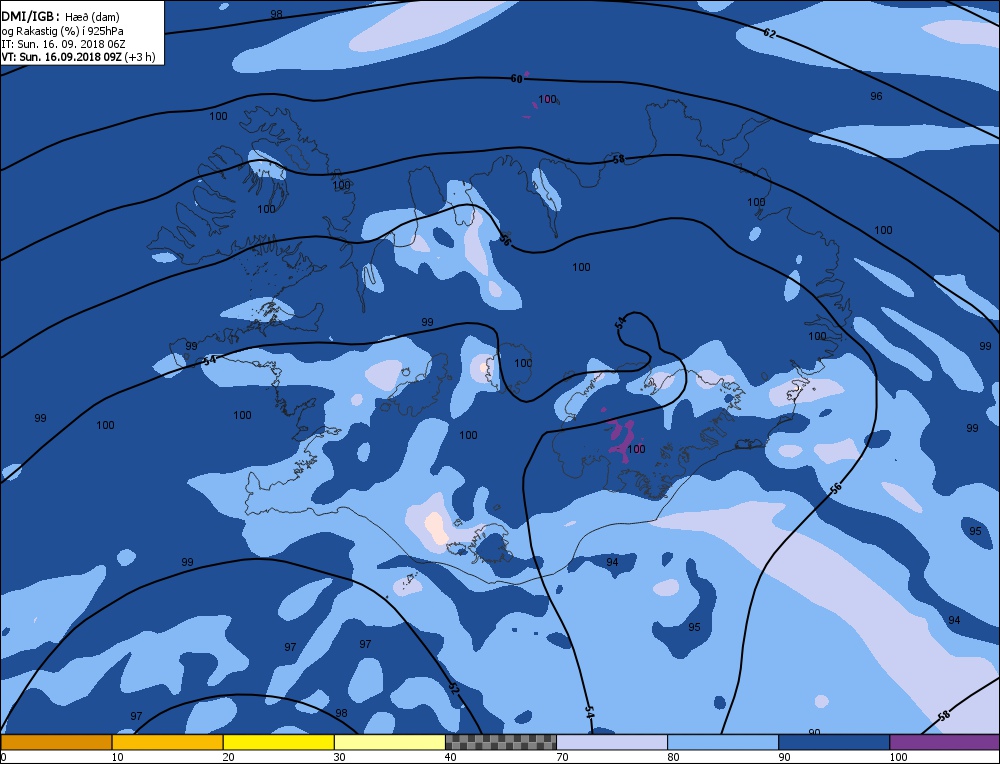
Task: Click the legend tick label '30'
Action: 339,757
